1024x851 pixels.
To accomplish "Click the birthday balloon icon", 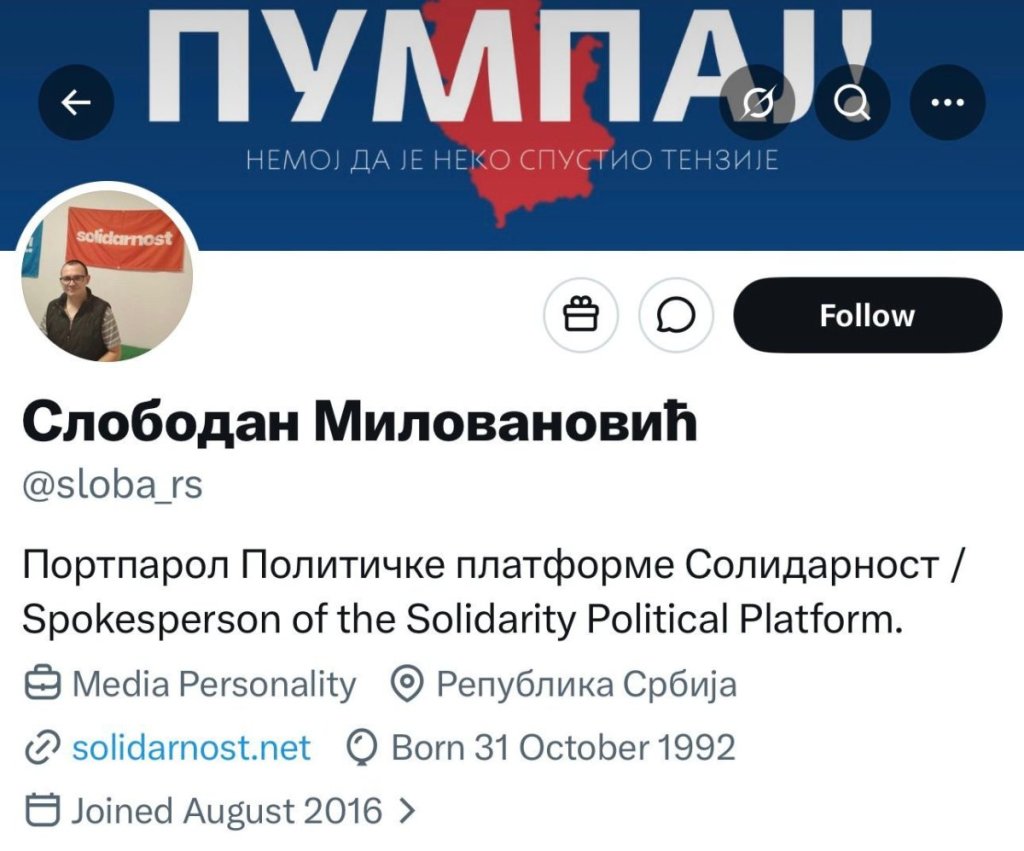I will 361,747.
